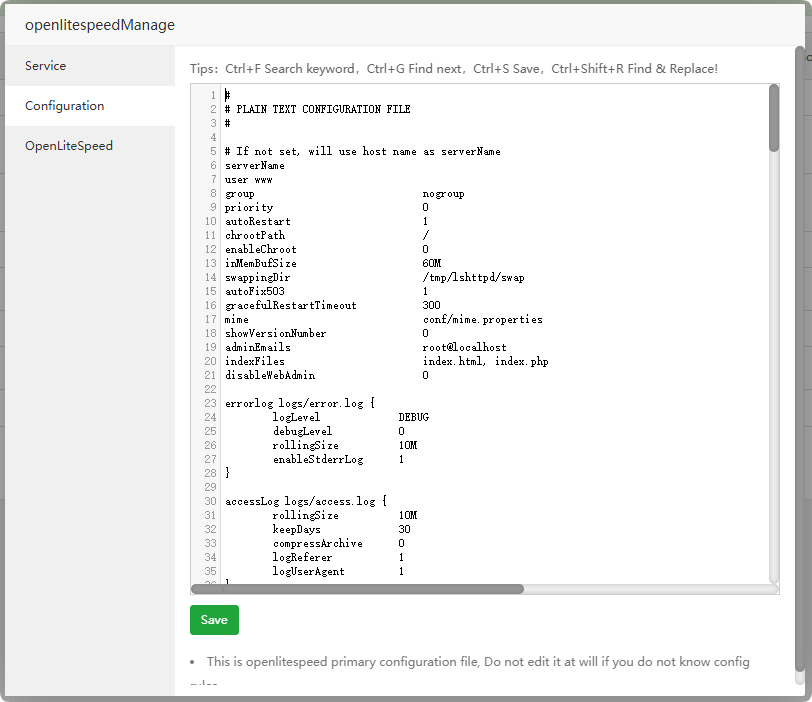812x702 pixels.
Task: Click the 'DEBUG' logLevel value
Action: point(414,417)
